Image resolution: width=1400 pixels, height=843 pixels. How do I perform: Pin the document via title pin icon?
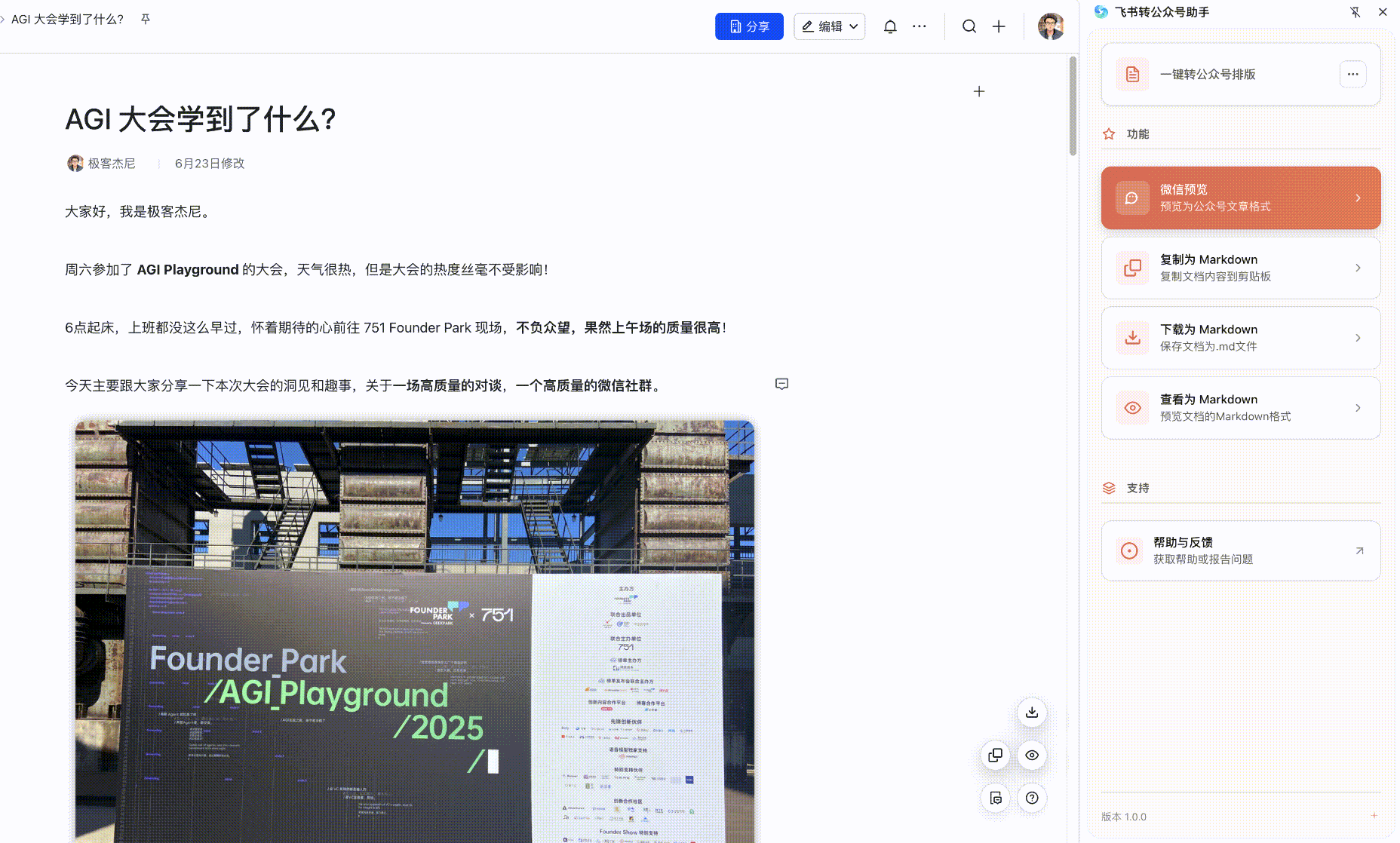(146, 19)
